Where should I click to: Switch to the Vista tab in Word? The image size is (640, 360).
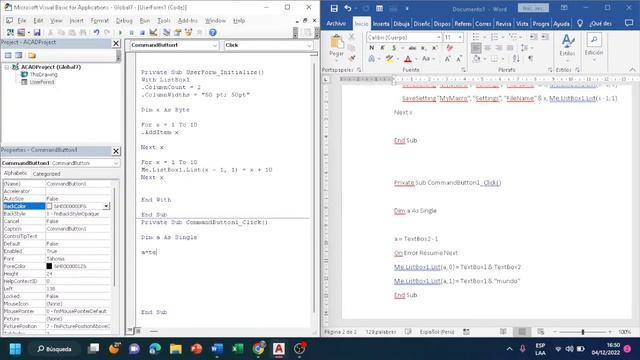522,24
